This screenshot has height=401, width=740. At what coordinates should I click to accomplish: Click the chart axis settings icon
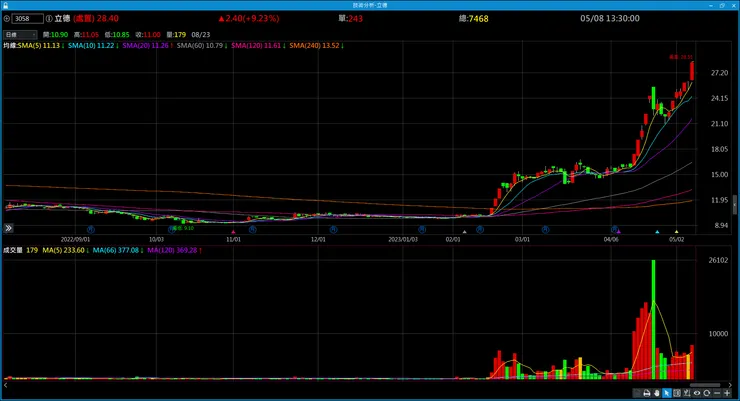point(687,393)
